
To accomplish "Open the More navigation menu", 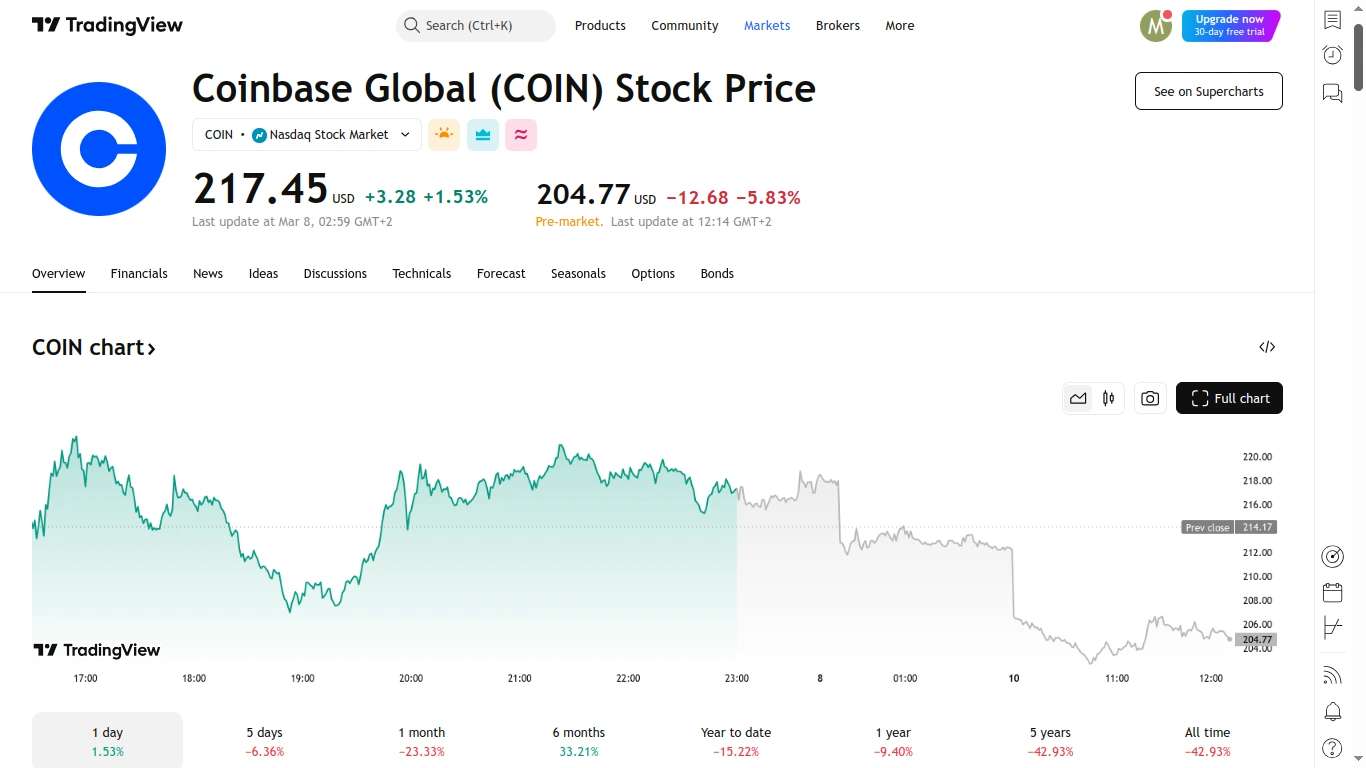I will coord(899,26).
